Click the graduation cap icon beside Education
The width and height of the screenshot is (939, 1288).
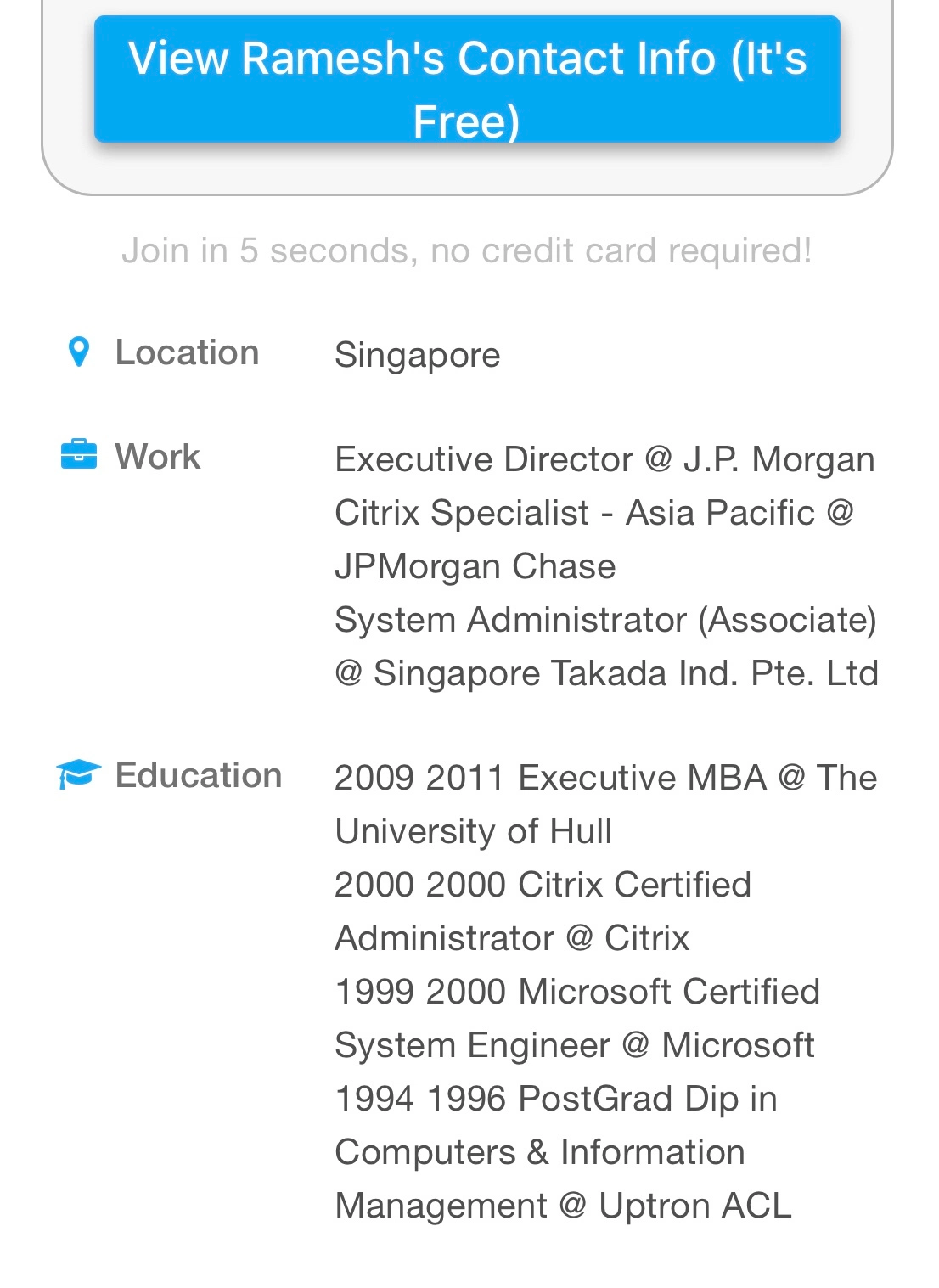point(78,773)
